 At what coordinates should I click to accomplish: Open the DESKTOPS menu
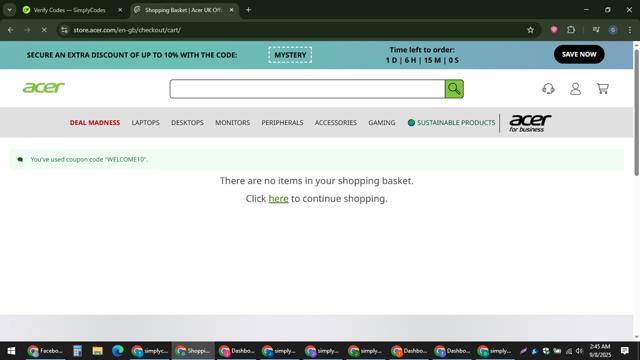(187, 122)
